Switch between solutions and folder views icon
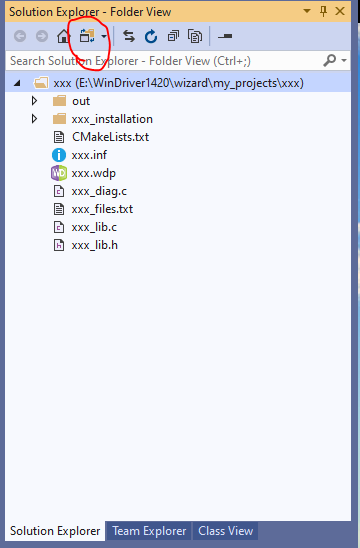This screenshot has width=360, height=548. click(x=87, y=36)
